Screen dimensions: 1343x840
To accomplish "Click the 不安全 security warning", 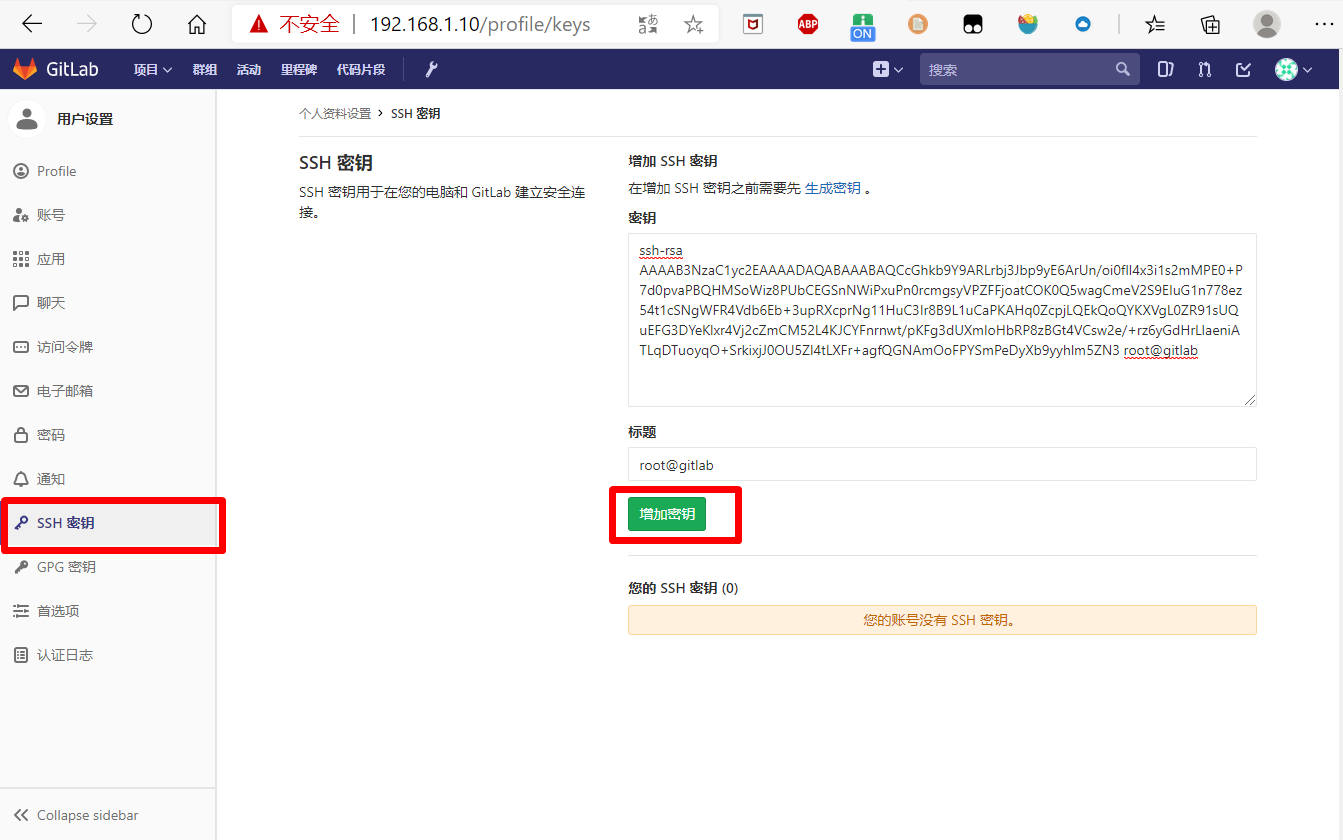I will (295, 24).
